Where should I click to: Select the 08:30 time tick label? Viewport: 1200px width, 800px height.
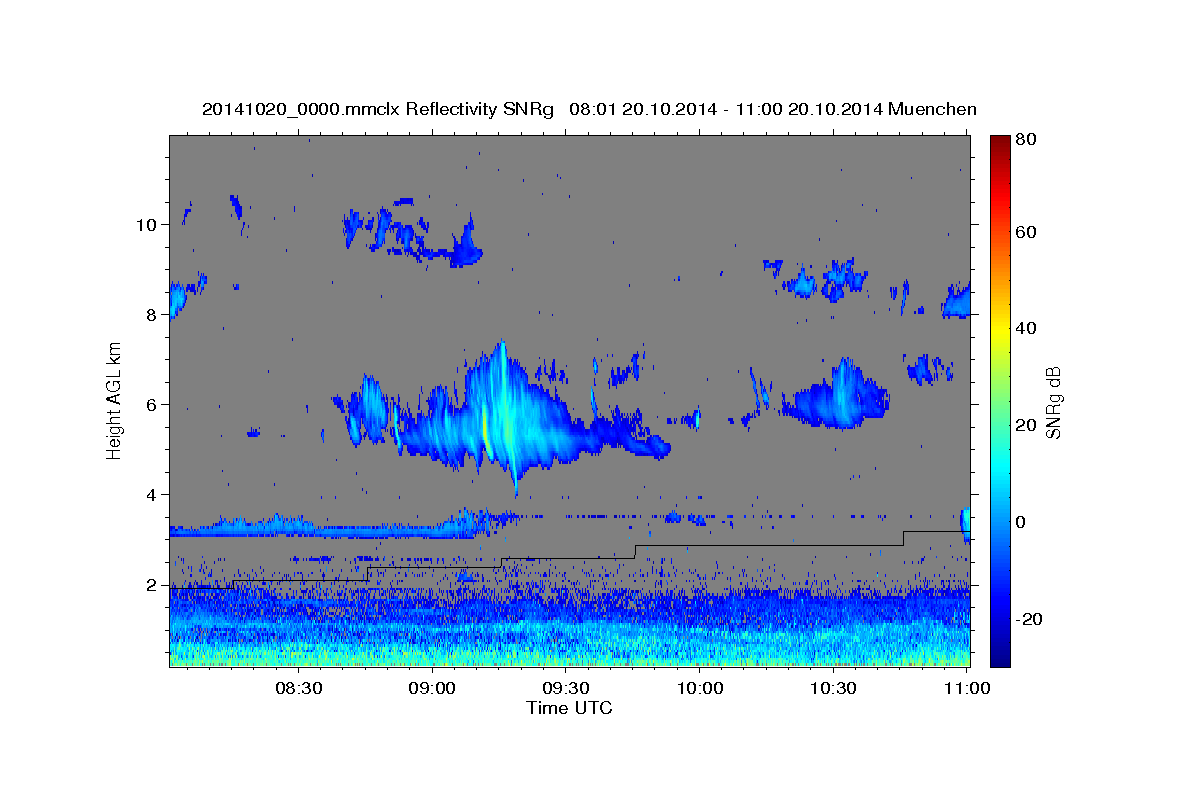click(299, 688)
